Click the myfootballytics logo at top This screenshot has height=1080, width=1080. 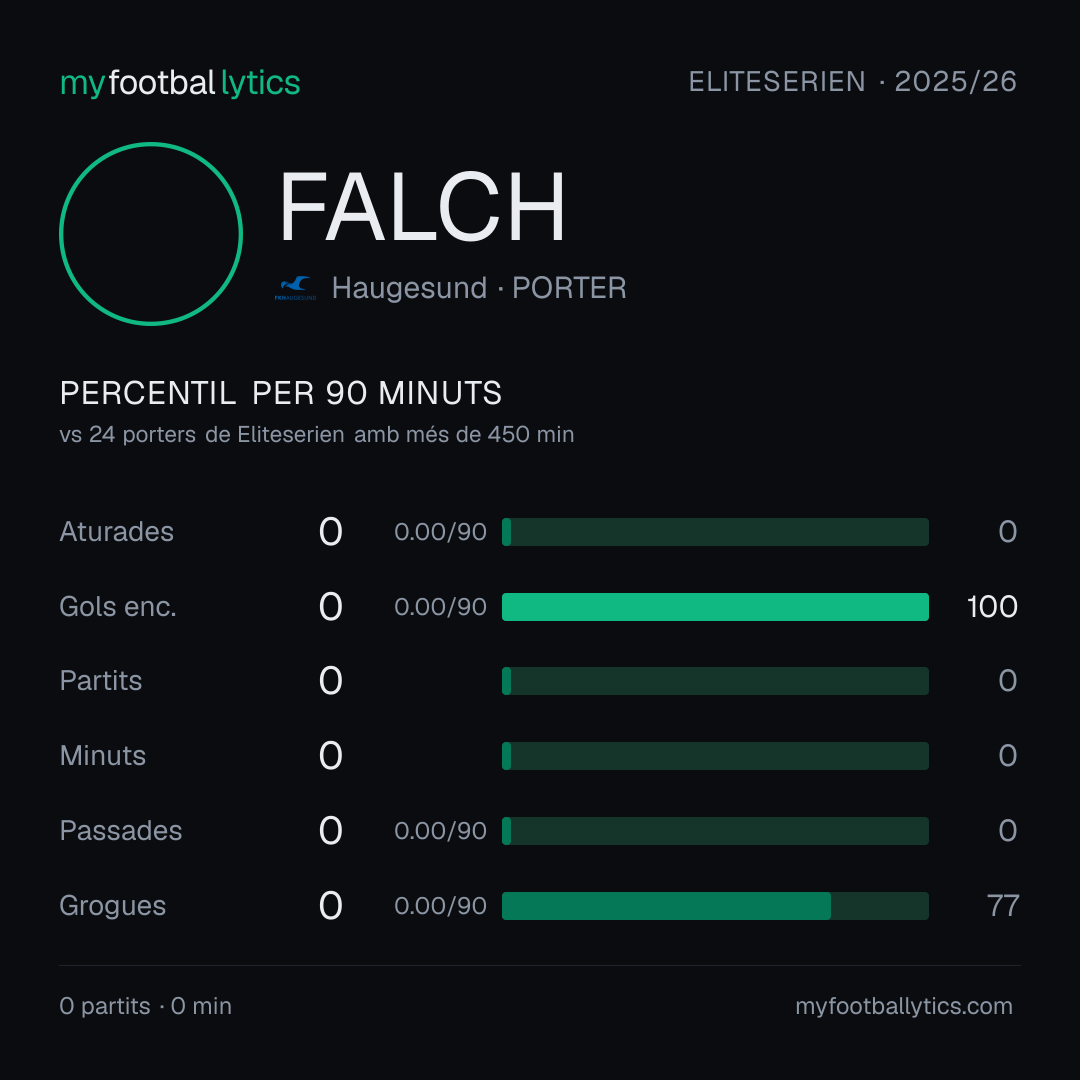coord(180,83)
